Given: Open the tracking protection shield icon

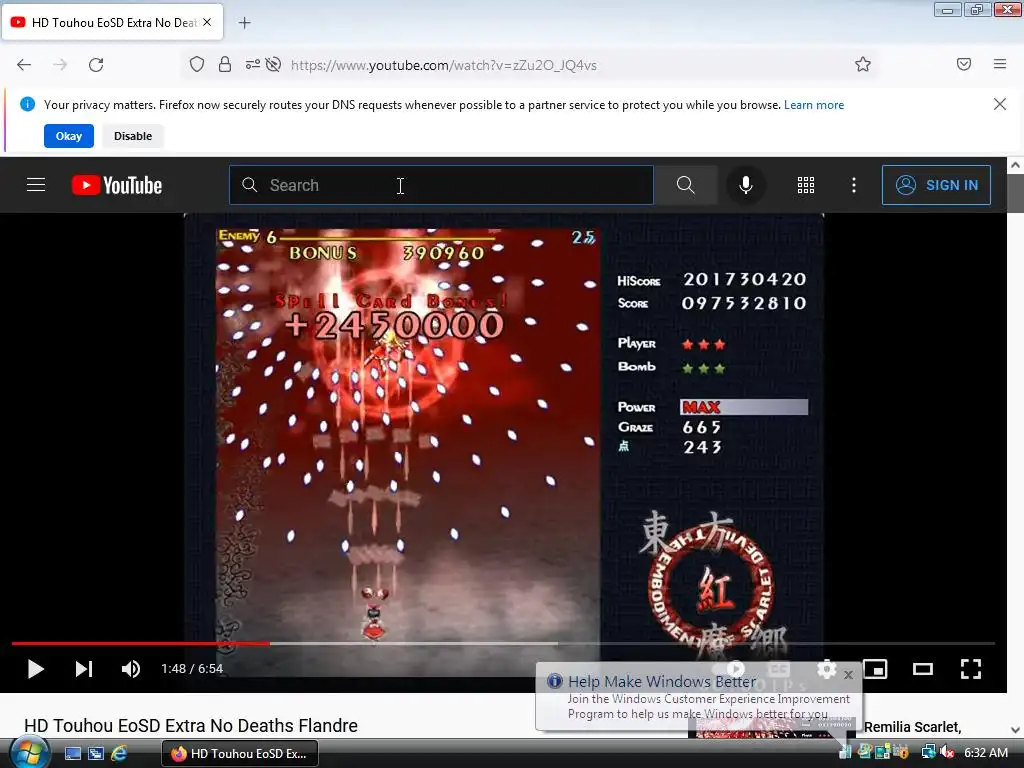Looking at the screenshot, I should (x=197, y=64).
